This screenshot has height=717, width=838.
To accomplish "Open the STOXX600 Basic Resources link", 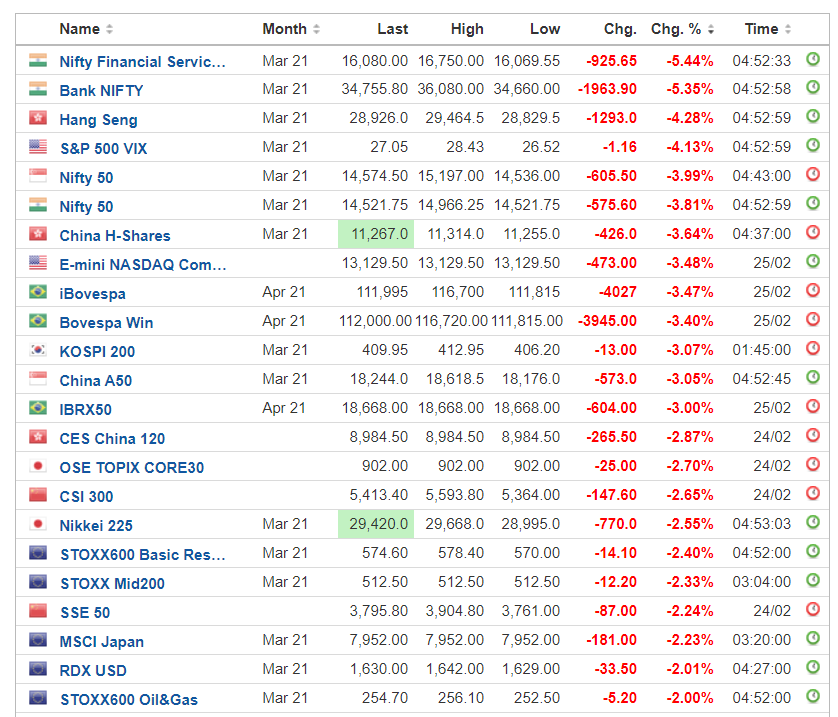I will [x=143, y=555].
